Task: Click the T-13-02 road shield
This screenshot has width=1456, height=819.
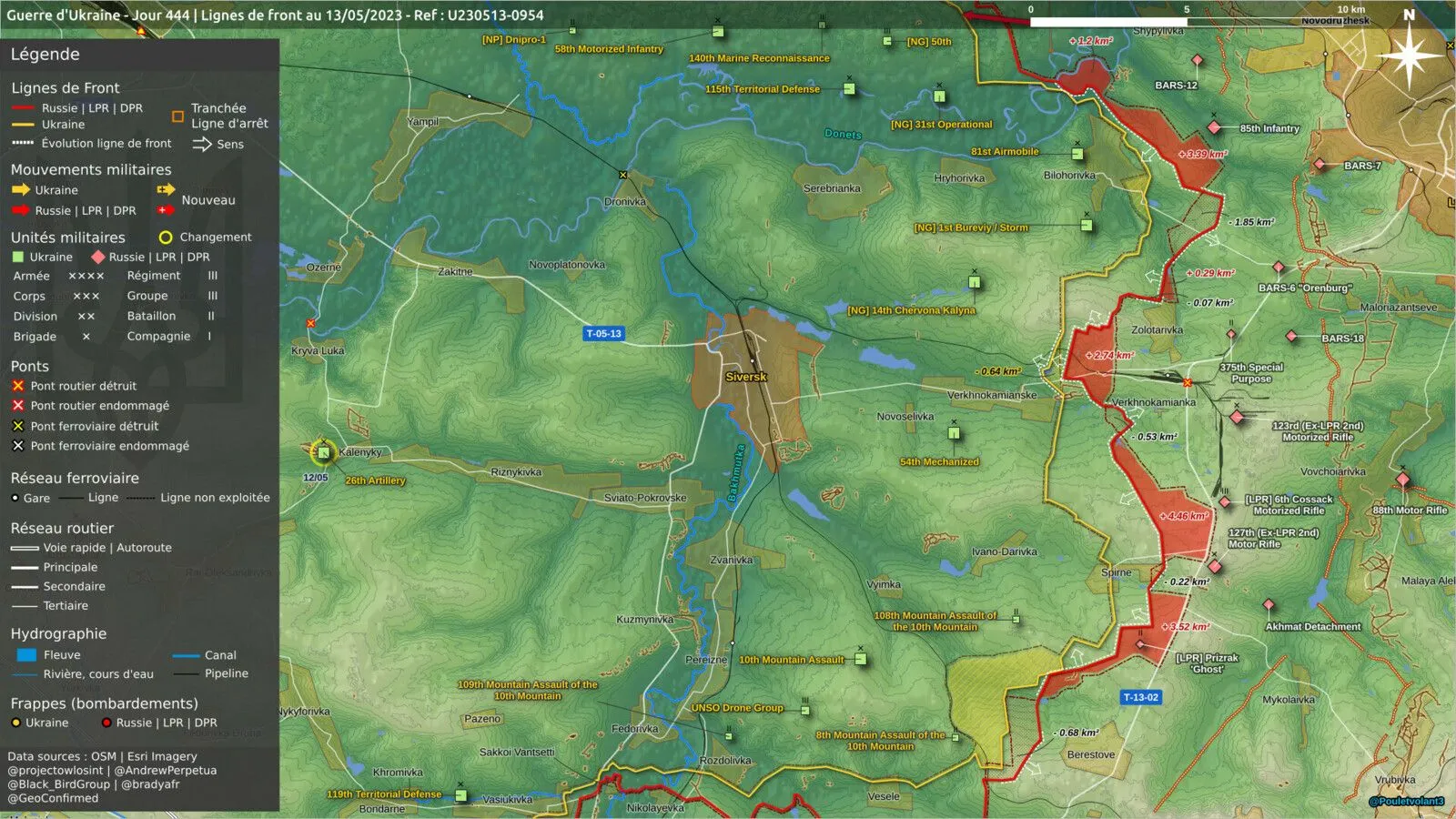Action: [x=1140, y=697]
